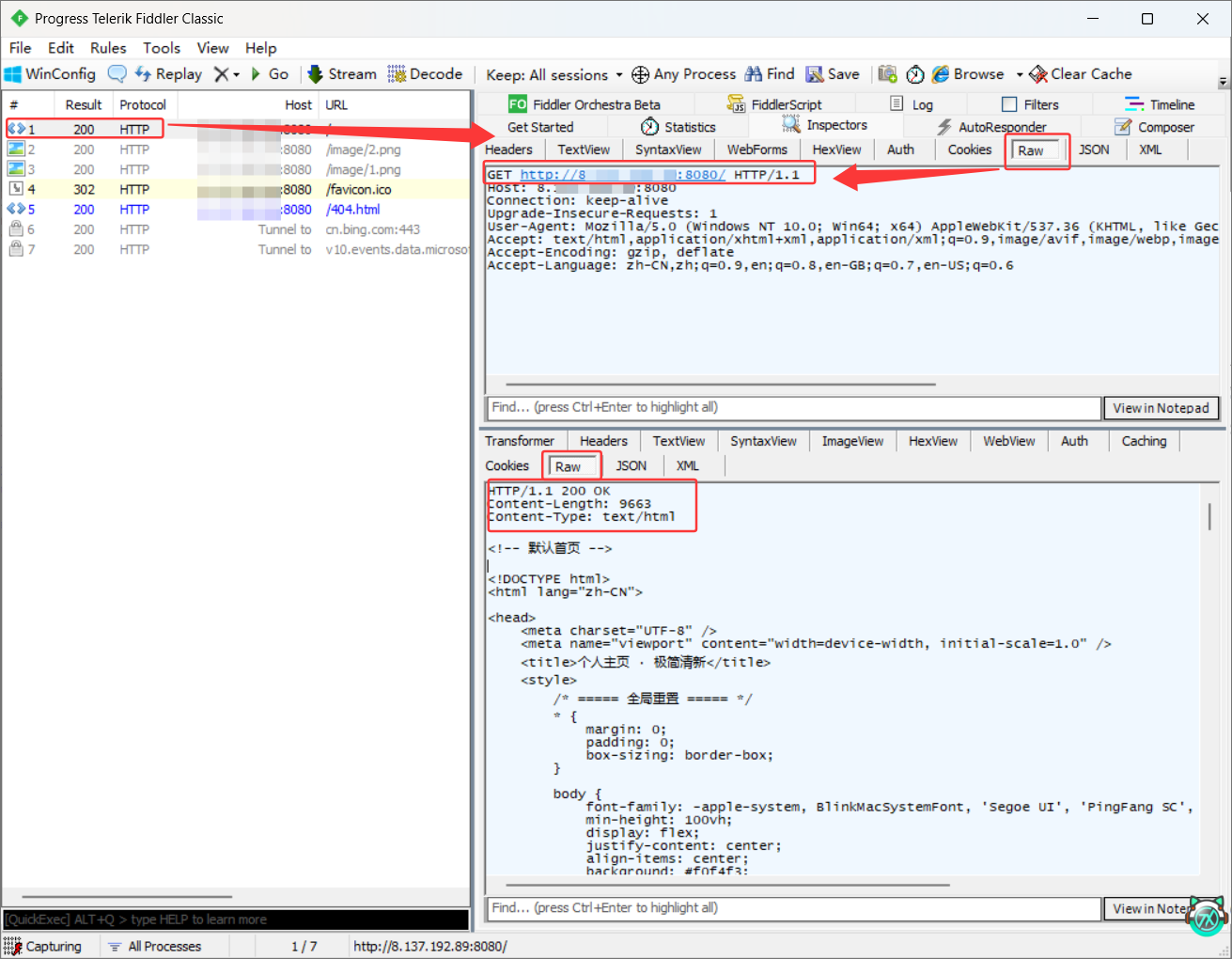Expand the toolbar overflow chevron
The image size is (1232, 959).
click(1223, 82)
